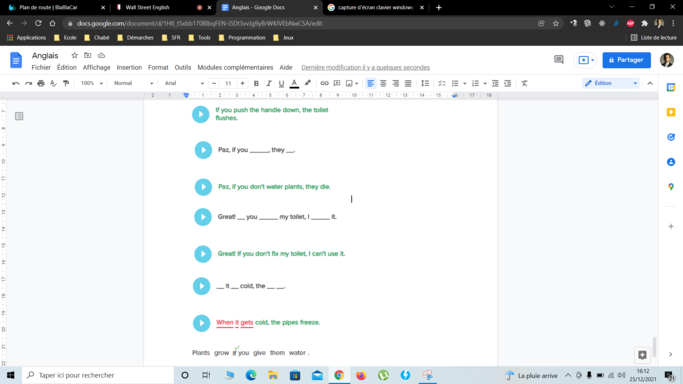Open line spacing options

coord(425,83)
